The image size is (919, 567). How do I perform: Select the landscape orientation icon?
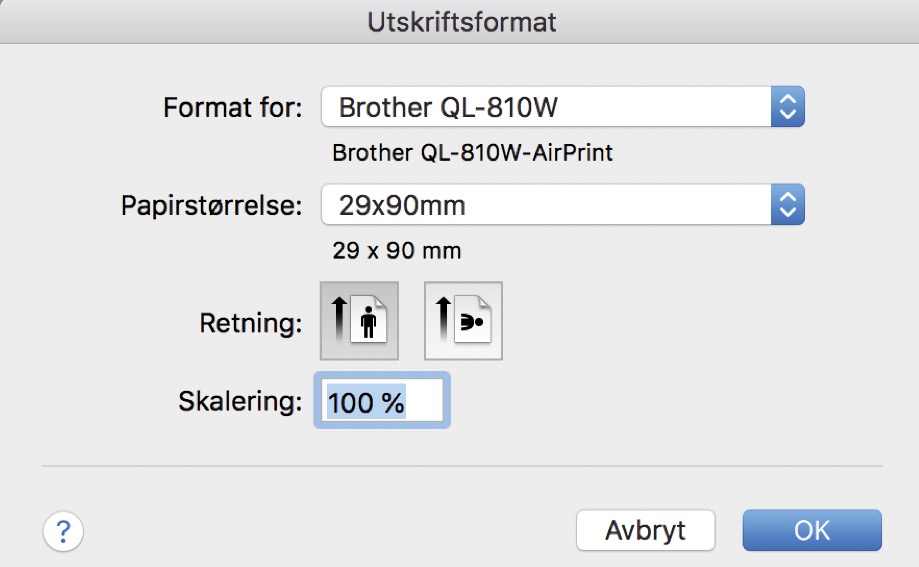pyautogui.click(x=463, y=320)
